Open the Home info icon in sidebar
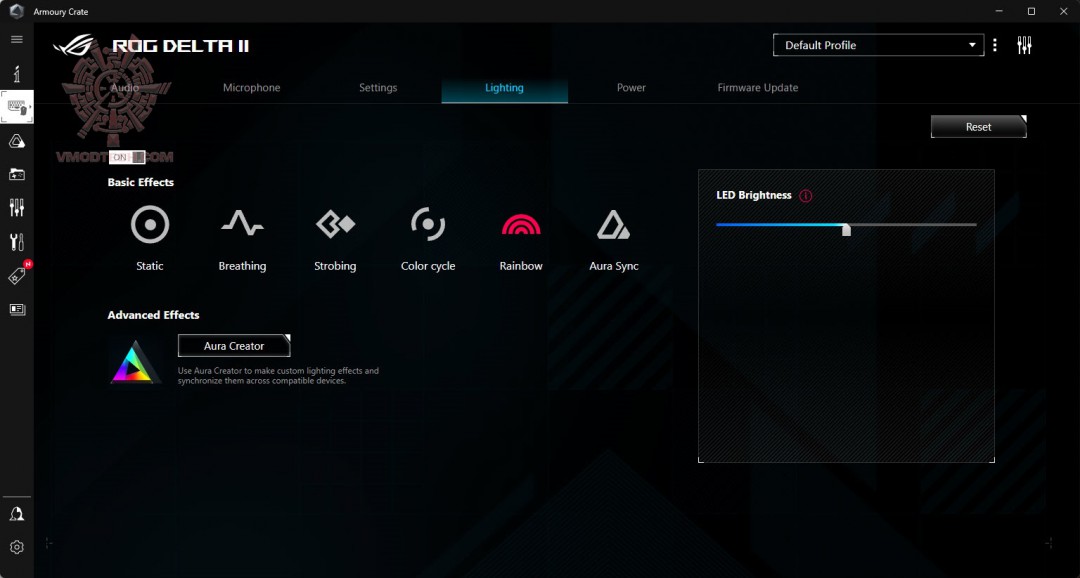 click(x=17, y=74)
